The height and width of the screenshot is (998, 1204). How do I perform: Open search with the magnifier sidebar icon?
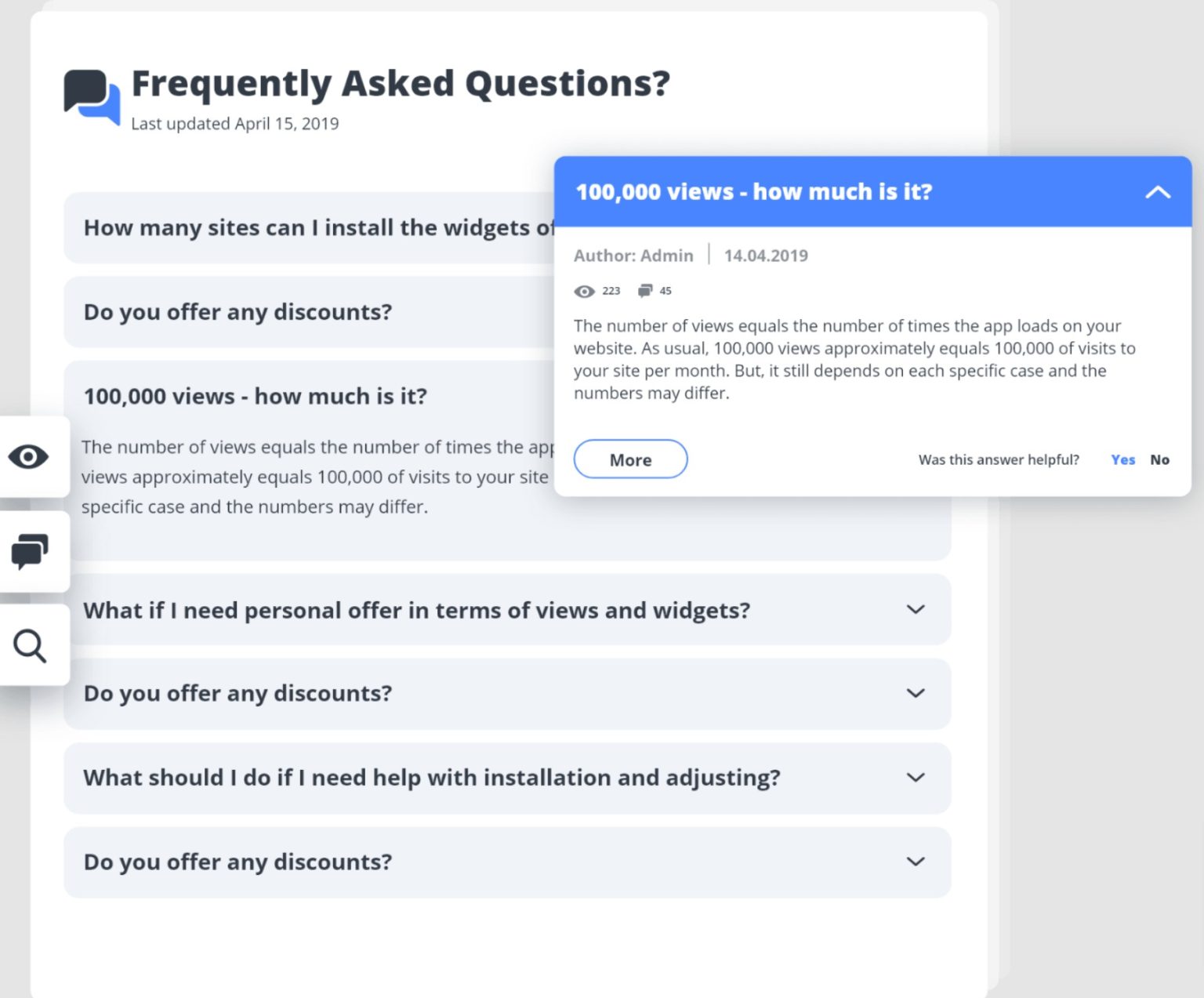tap(29, 644)
